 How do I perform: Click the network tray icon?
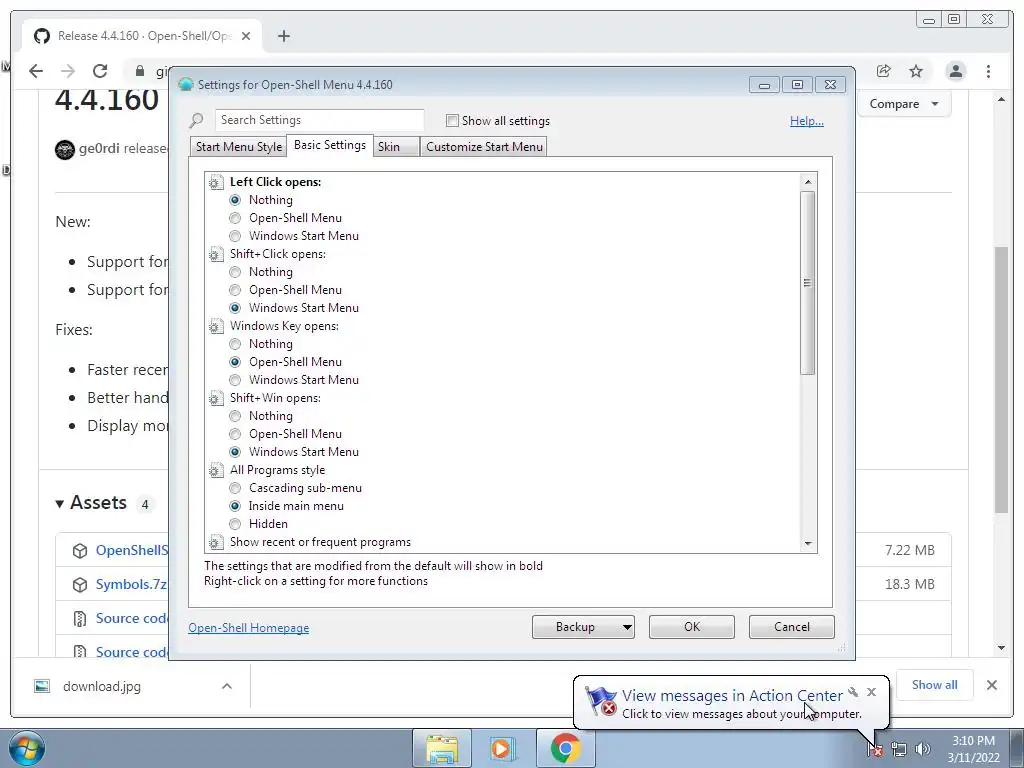point(899,749)
